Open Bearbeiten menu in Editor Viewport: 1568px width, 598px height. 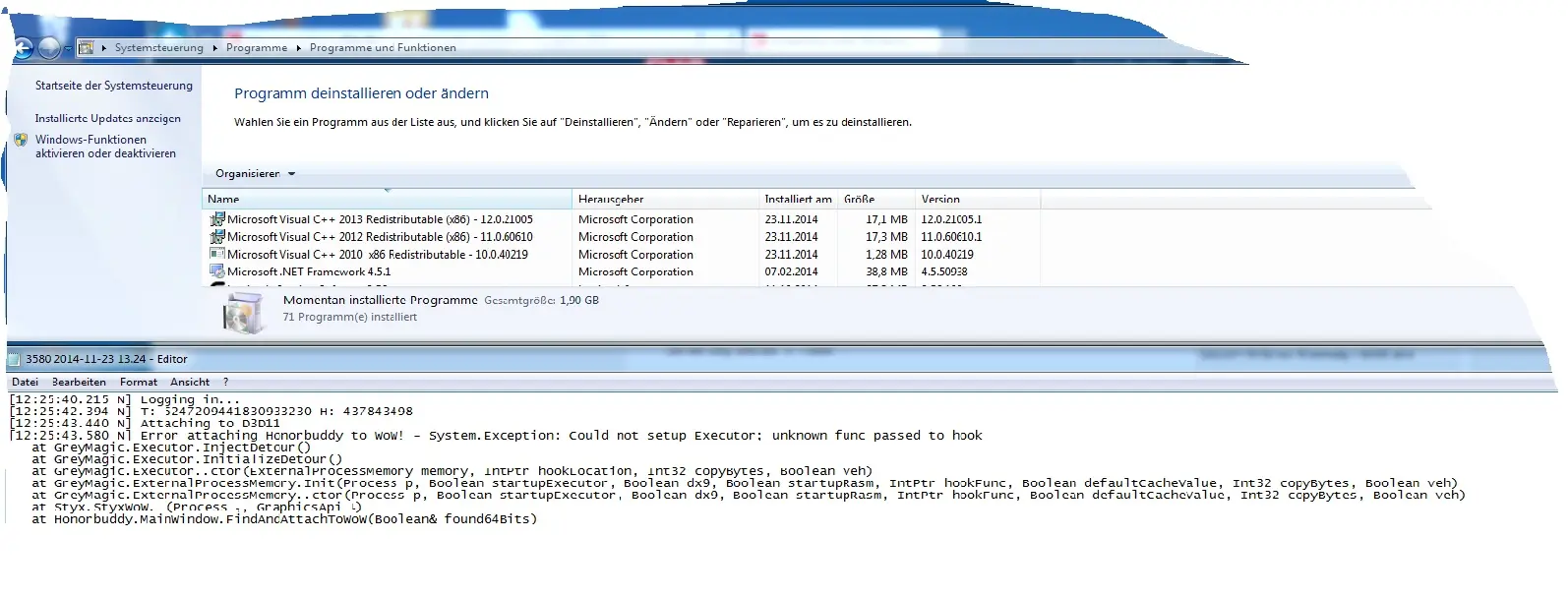[79, 382]
